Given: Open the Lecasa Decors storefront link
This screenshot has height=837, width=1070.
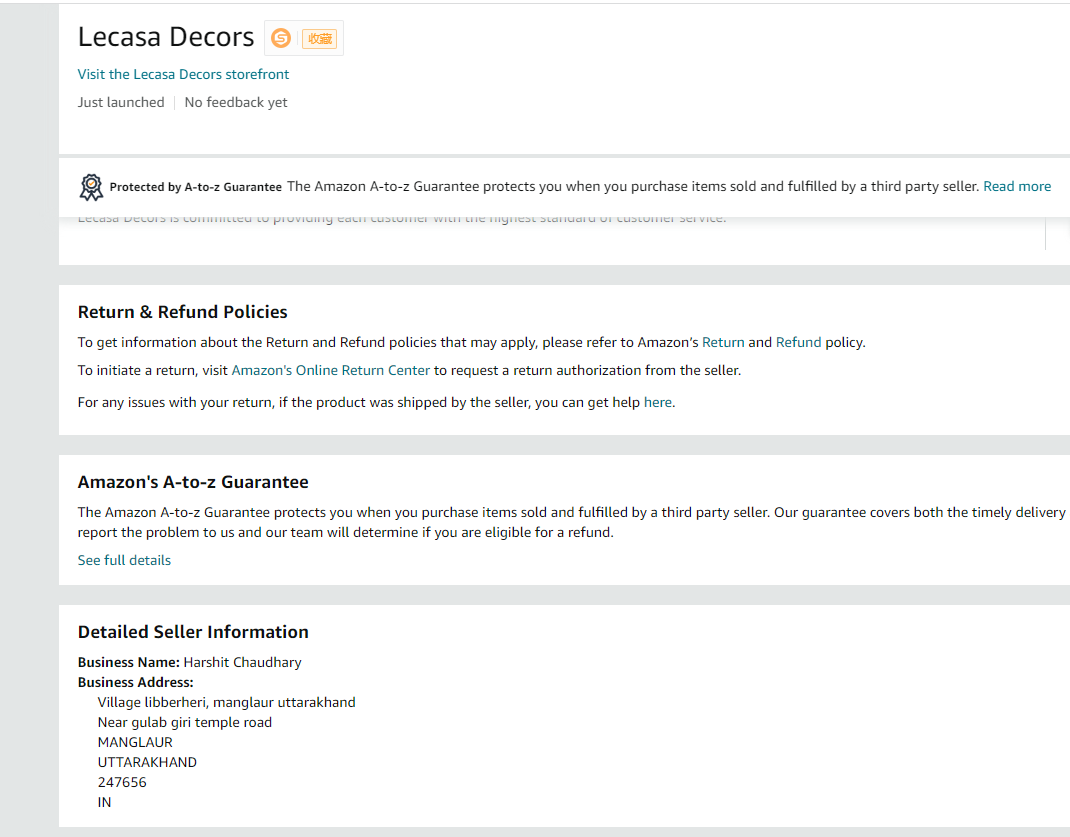Looking at the screenshot, I should pos(183,74).
